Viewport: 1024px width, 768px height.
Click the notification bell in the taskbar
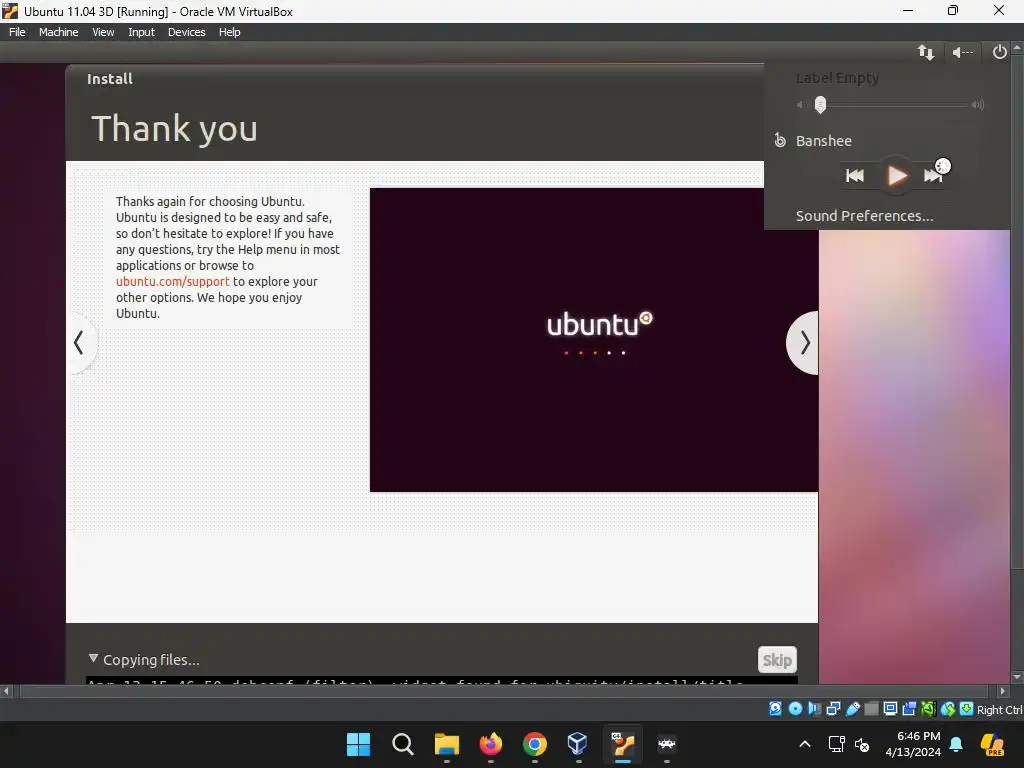(x=956, y=744)
